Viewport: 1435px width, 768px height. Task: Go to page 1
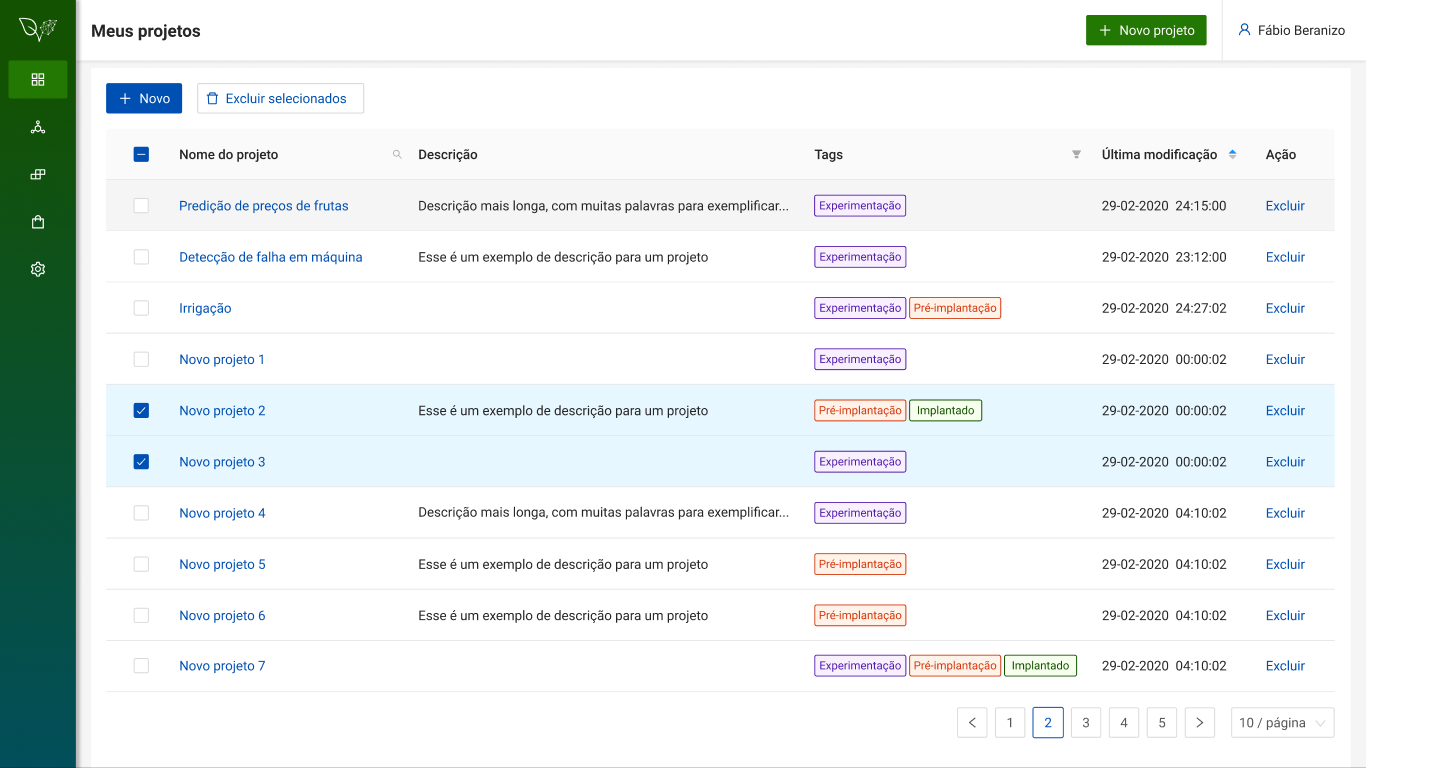coord(1010,722)
